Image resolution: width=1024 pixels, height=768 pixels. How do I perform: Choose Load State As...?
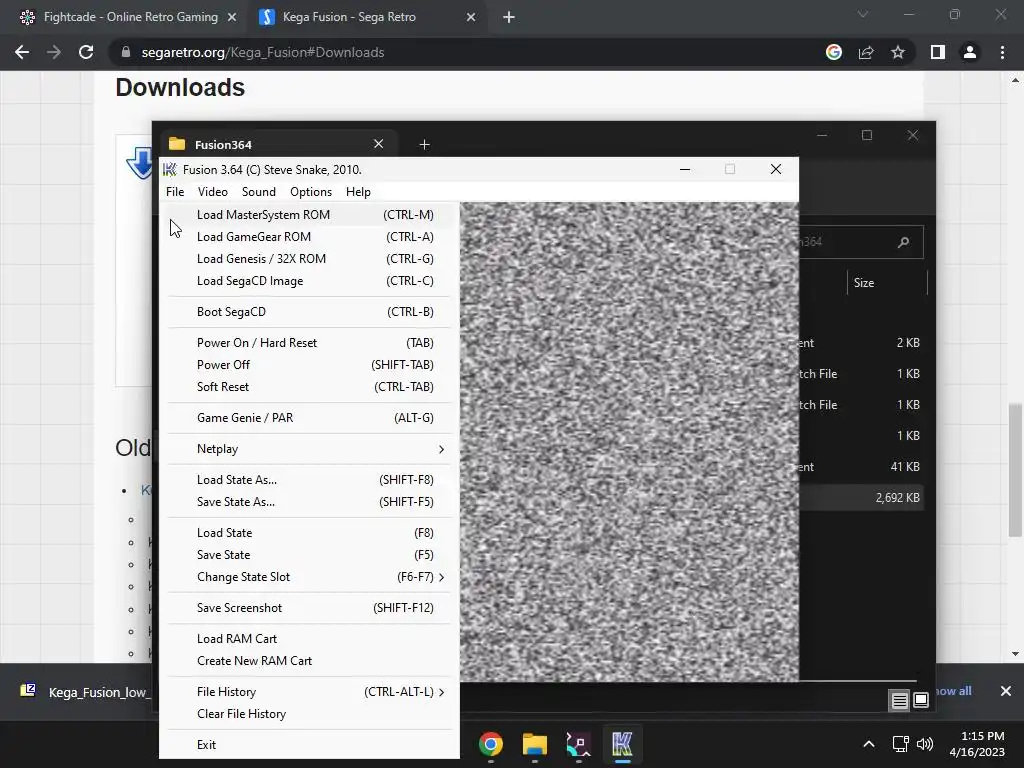pos(309,480)
